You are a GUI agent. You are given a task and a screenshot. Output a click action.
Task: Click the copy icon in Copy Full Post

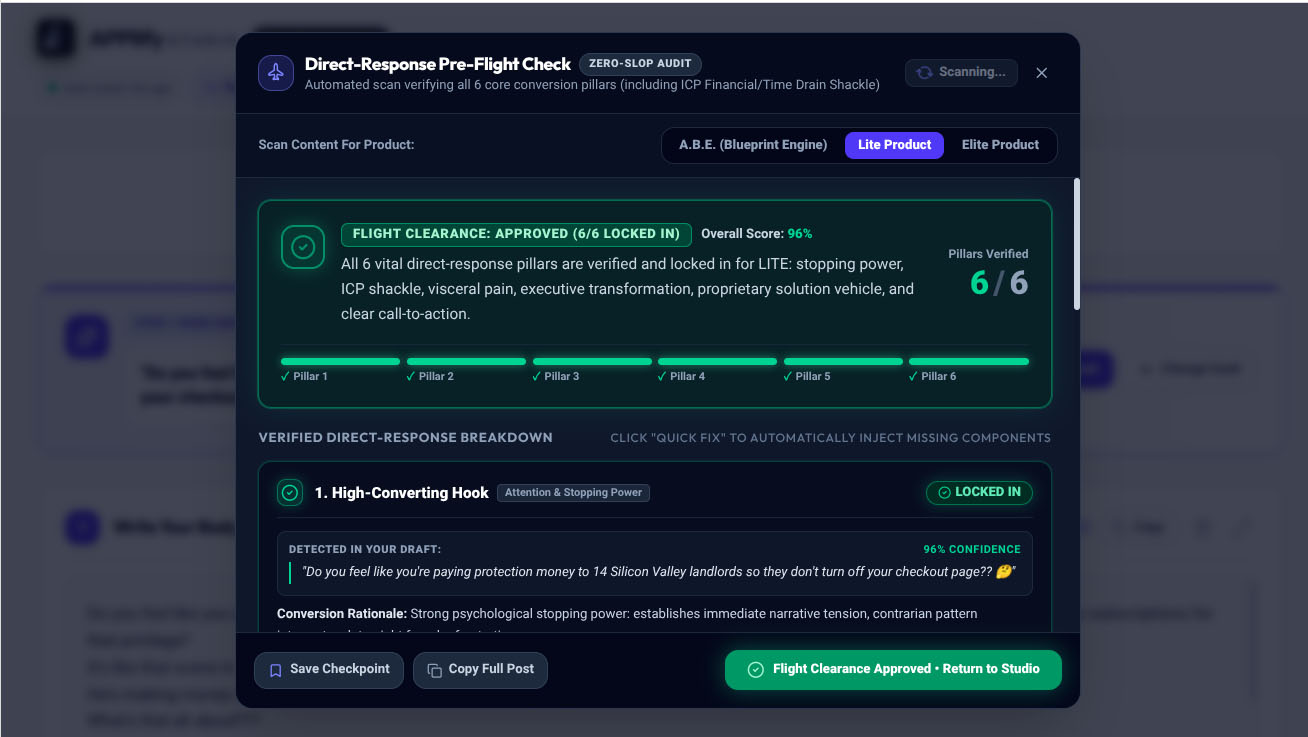(x=434, y=670)
